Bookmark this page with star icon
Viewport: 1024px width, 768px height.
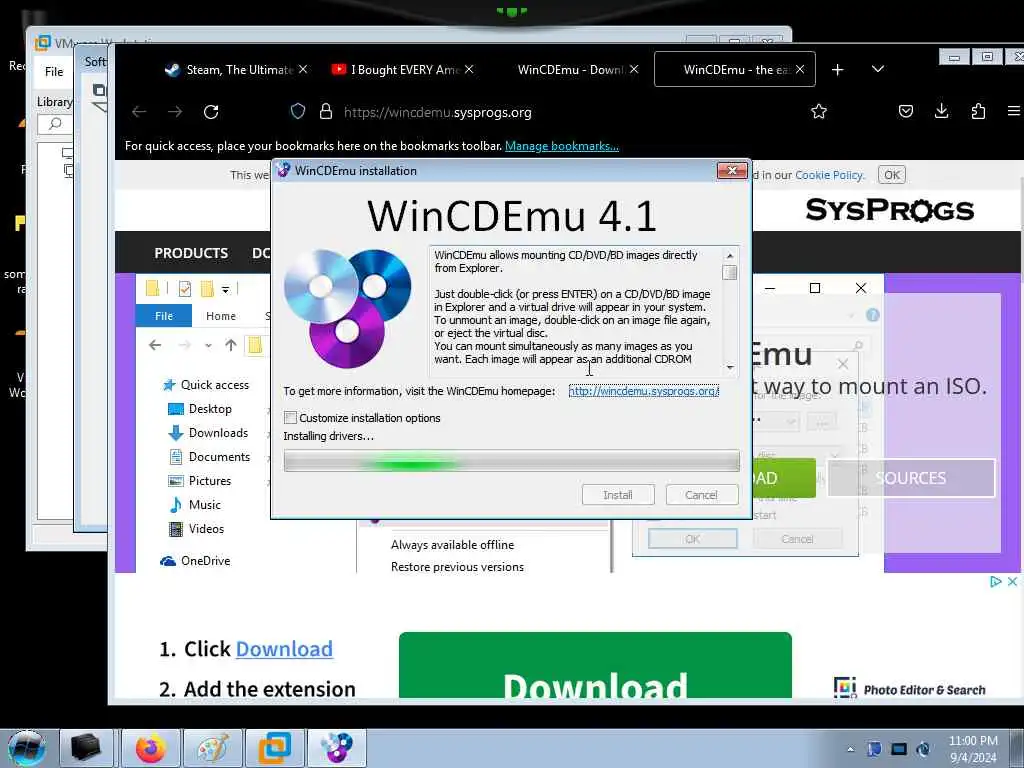[x=819, y=112]
